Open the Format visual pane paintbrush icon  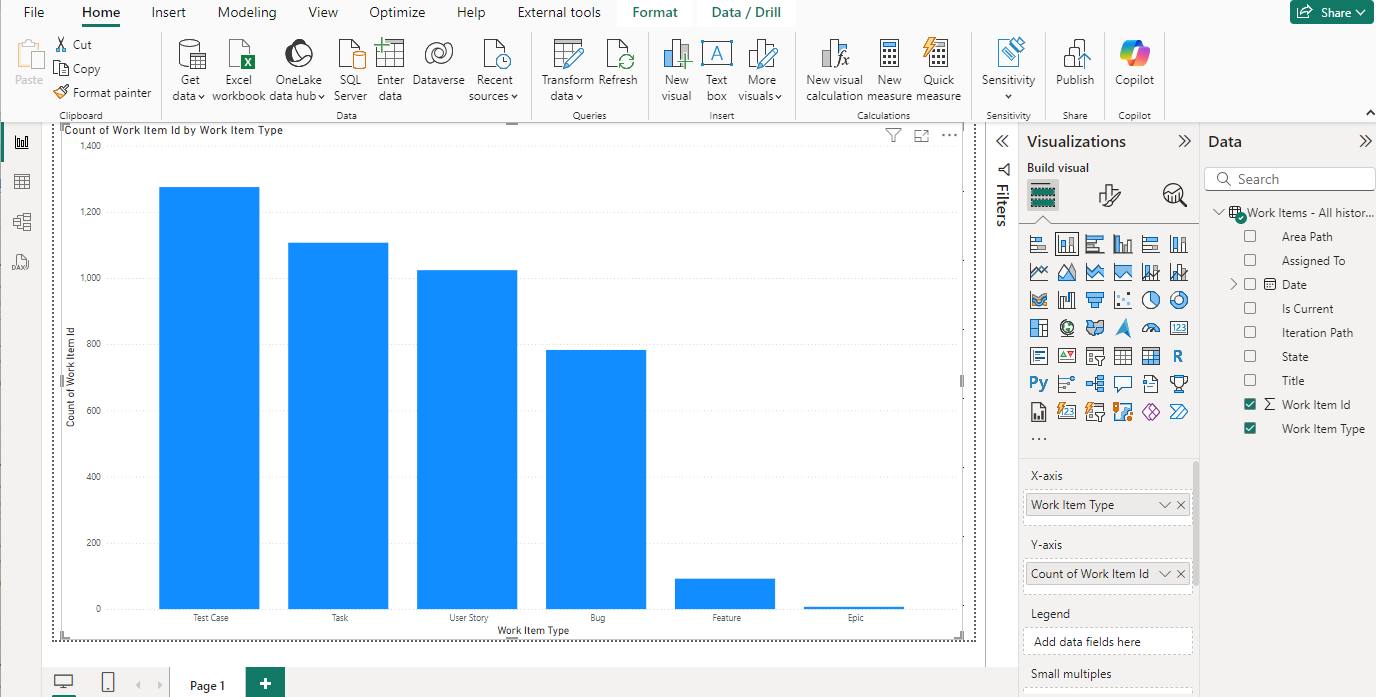click(1108, 196)
